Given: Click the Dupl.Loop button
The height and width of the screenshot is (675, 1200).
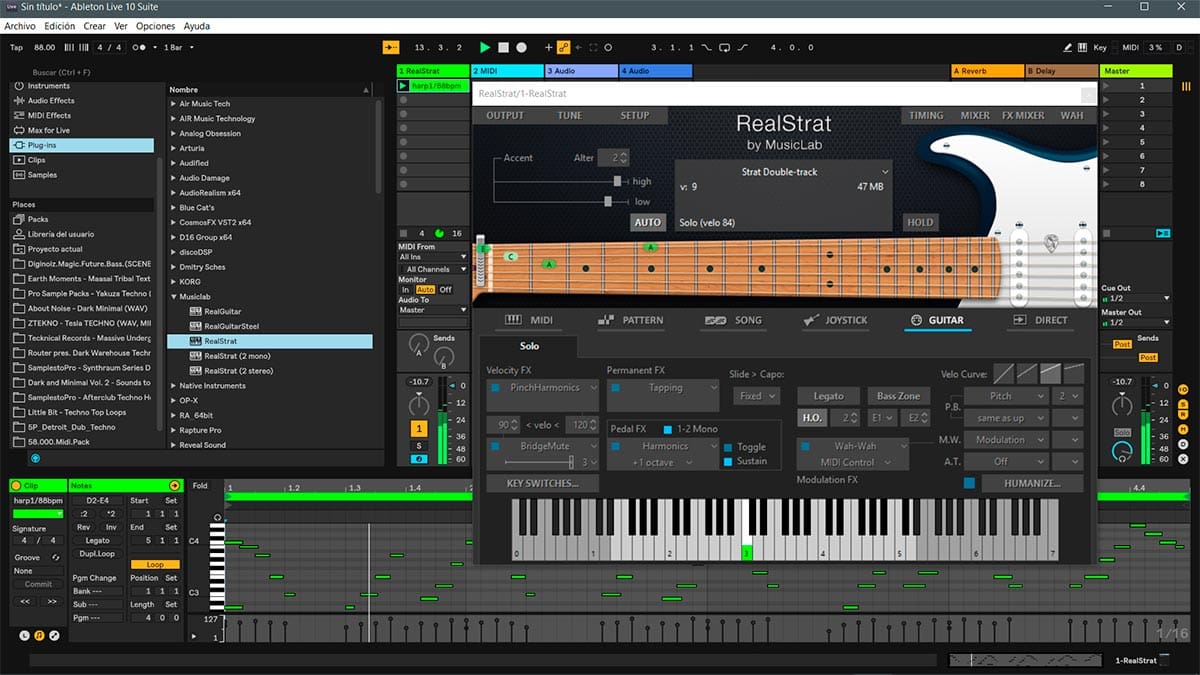Looking at the screenshot, I should [x=97, y=553].
